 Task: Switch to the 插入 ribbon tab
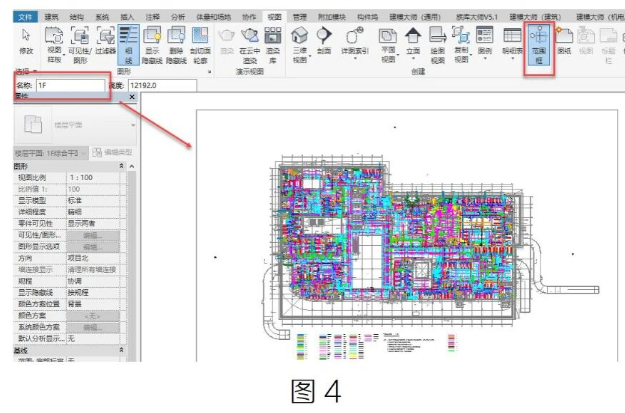click(127, 17)
